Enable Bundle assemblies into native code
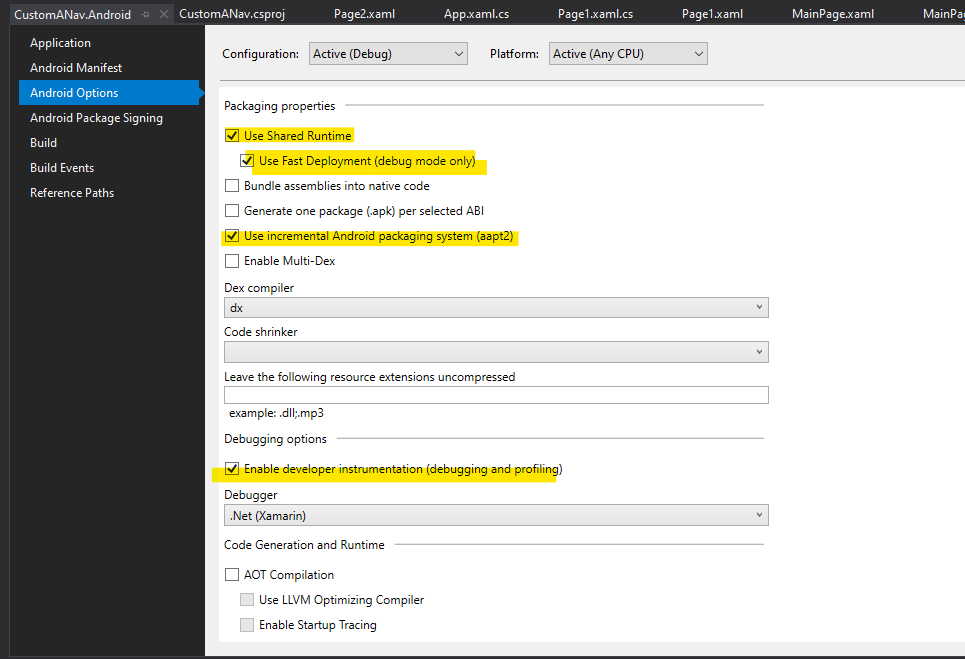 [x=232, y=186]
